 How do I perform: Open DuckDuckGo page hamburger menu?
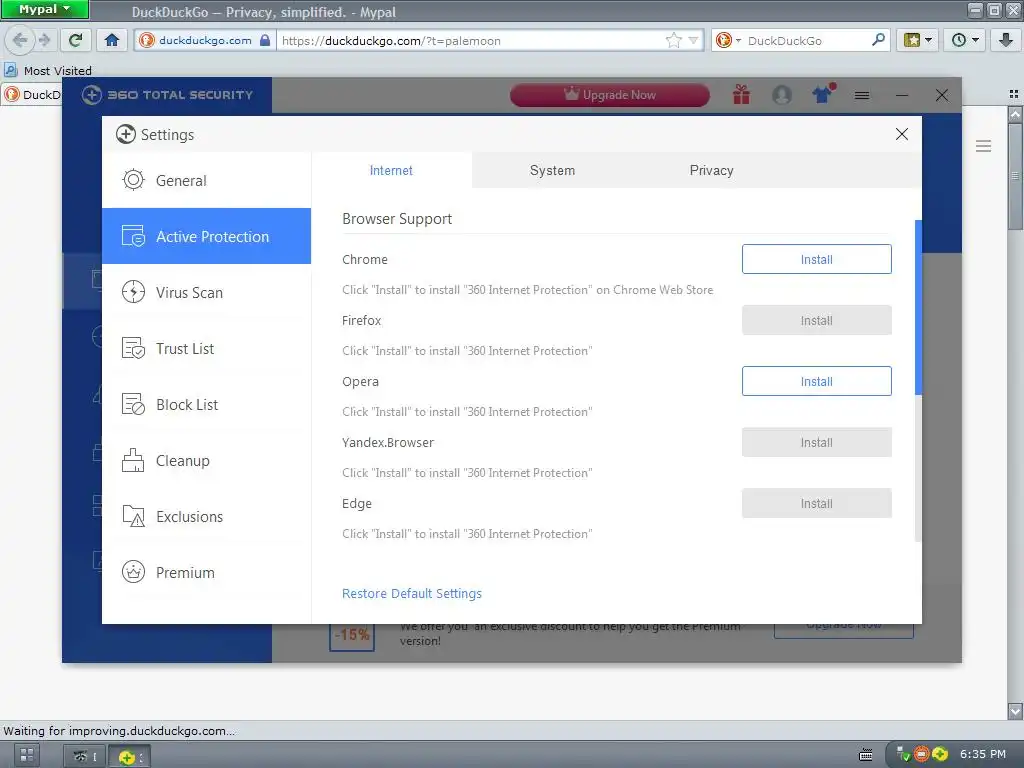tap(984, 146)
